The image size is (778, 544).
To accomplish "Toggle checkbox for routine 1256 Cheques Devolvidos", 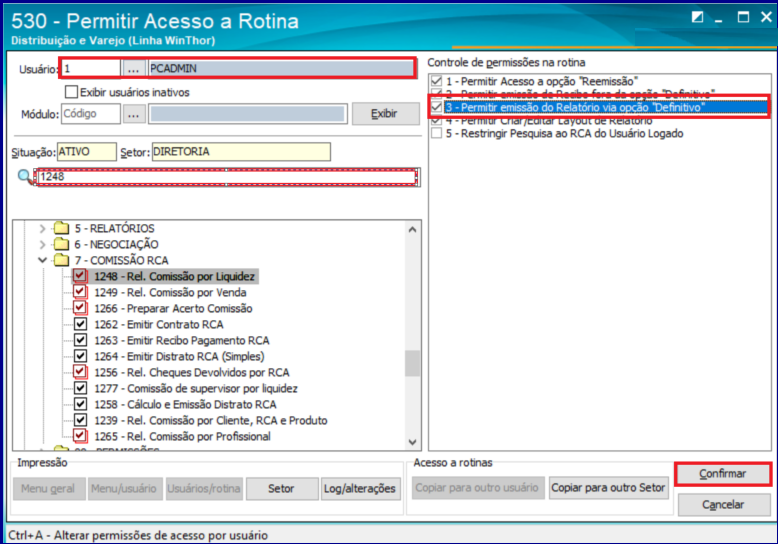I will (x=80, y=372).
